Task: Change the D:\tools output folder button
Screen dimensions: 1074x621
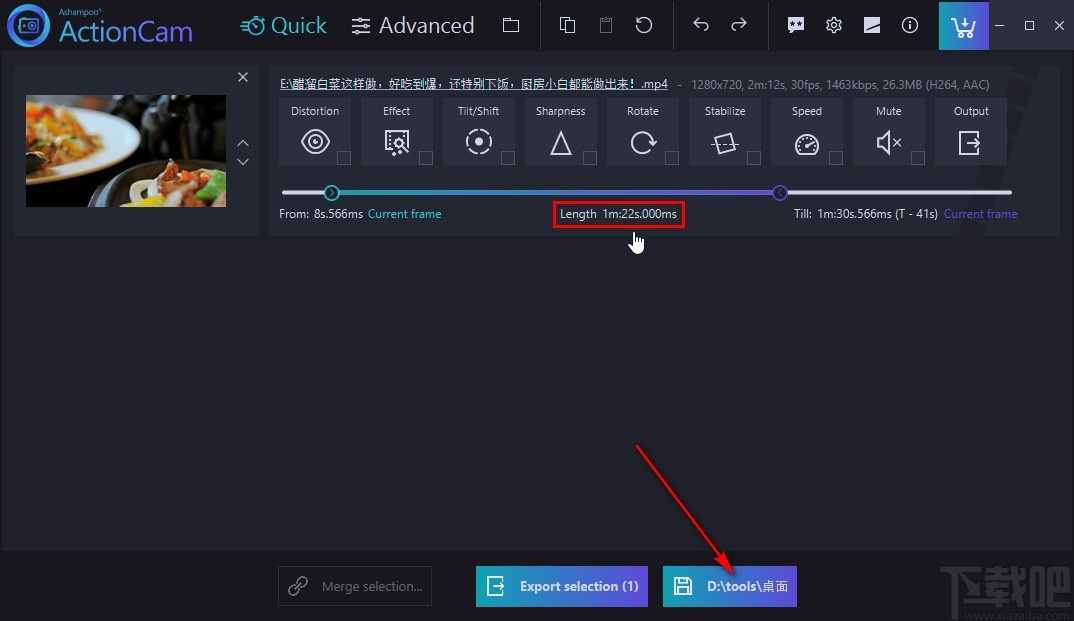Action: (729, 586)
